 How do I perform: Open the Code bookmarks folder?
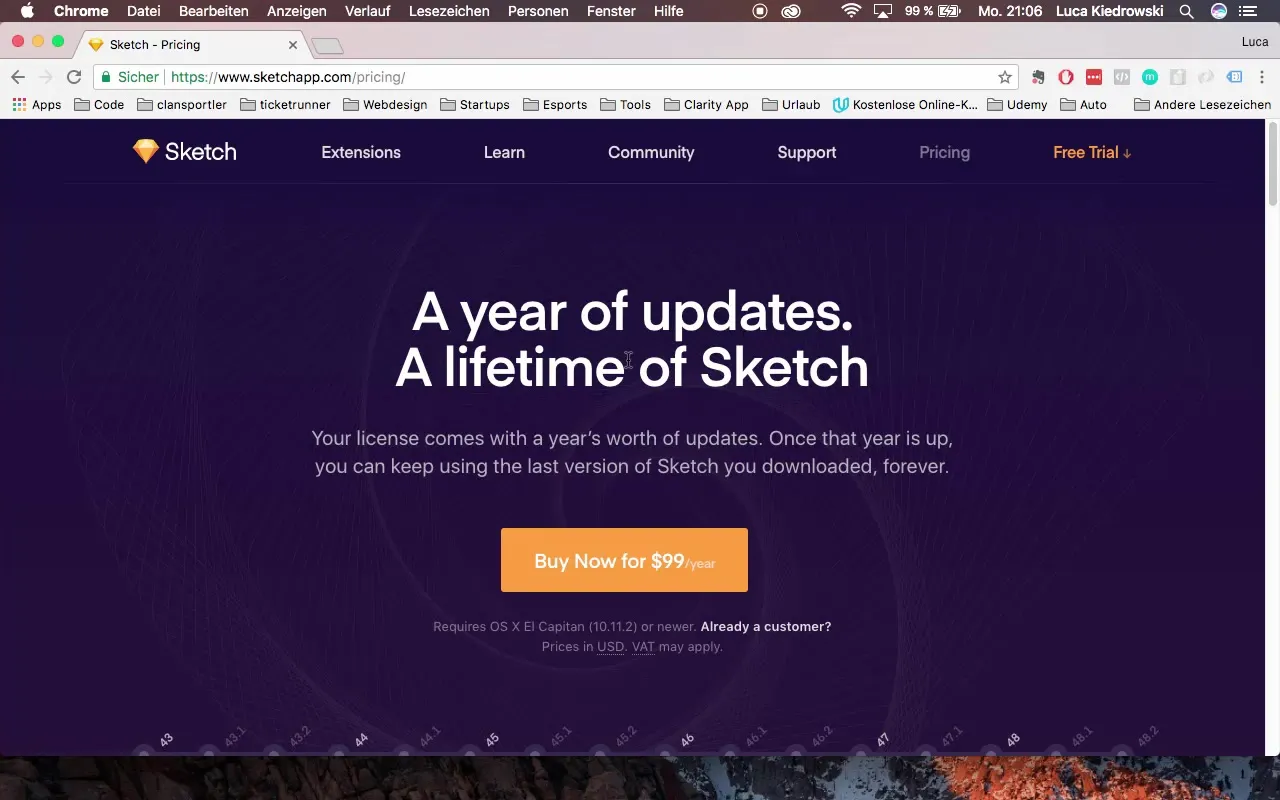[100, 104]
